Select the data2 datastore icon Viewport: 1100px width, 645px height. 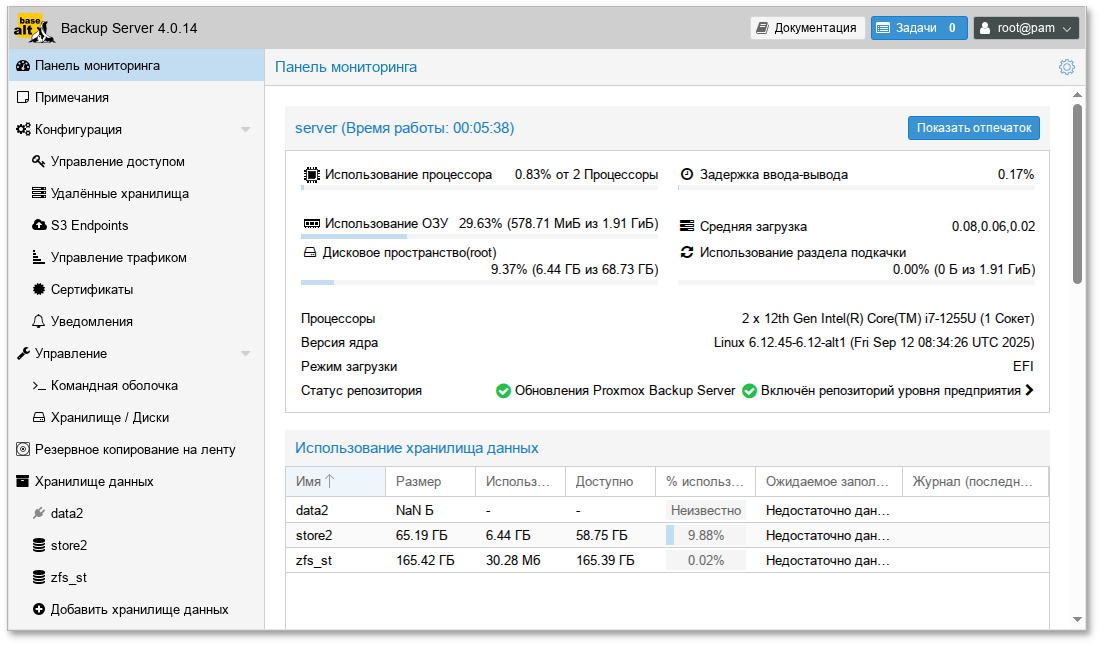(40, 513)
